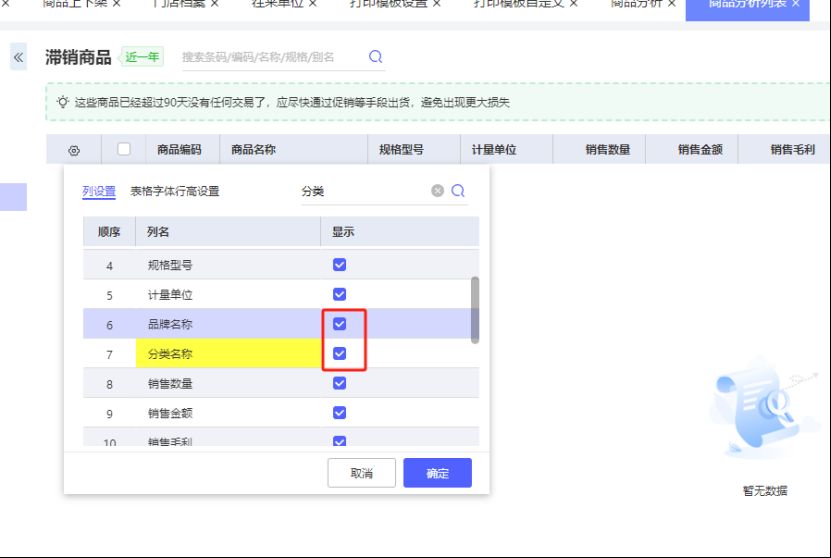The image size is (831, 558).
Task: Click the magnifier icon in column settings search
Action: tap(458, 191)
